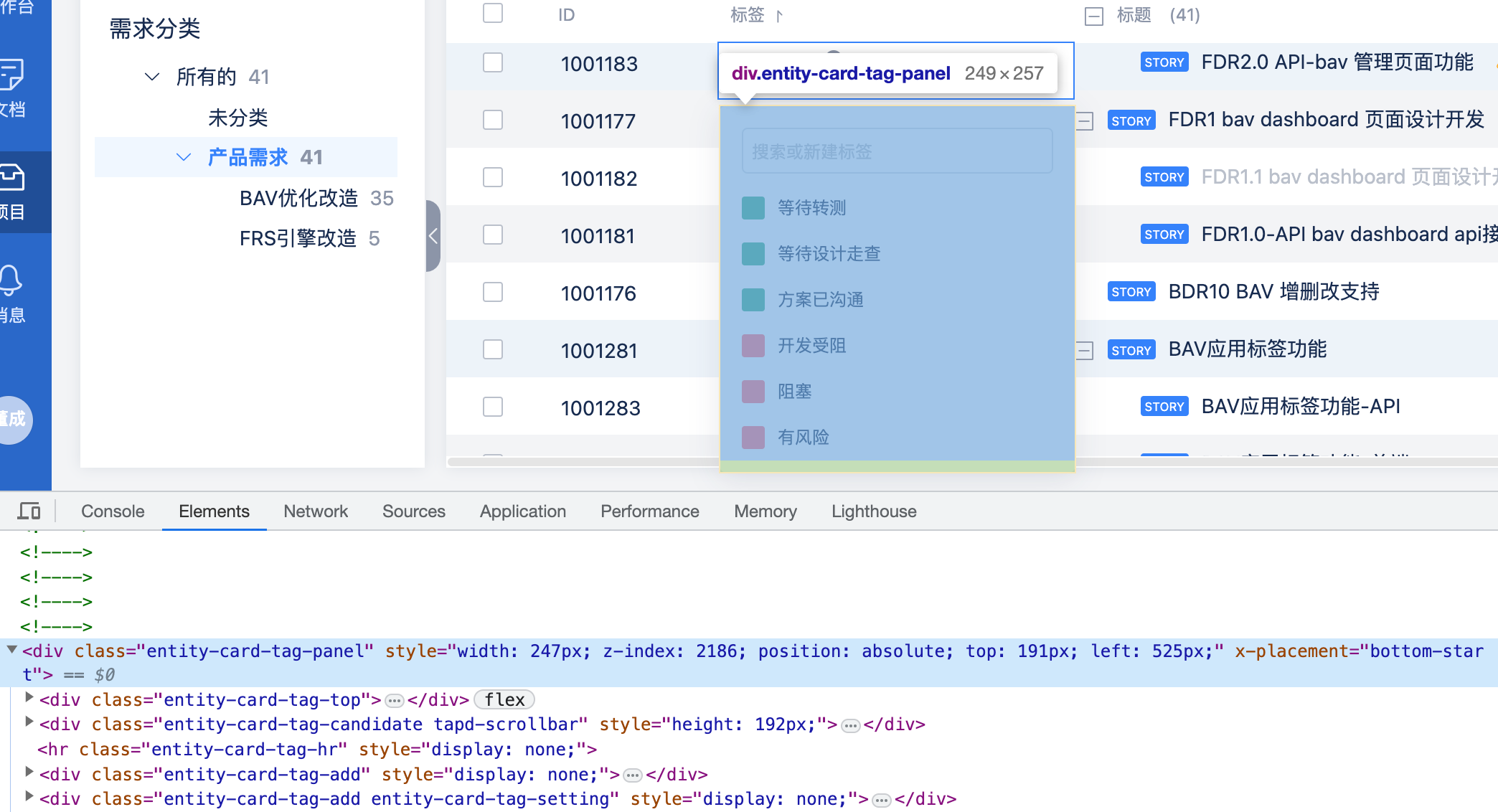Check the box for row 1001181
This screenshot has width=1498, height=812.
tap(493, 235)
